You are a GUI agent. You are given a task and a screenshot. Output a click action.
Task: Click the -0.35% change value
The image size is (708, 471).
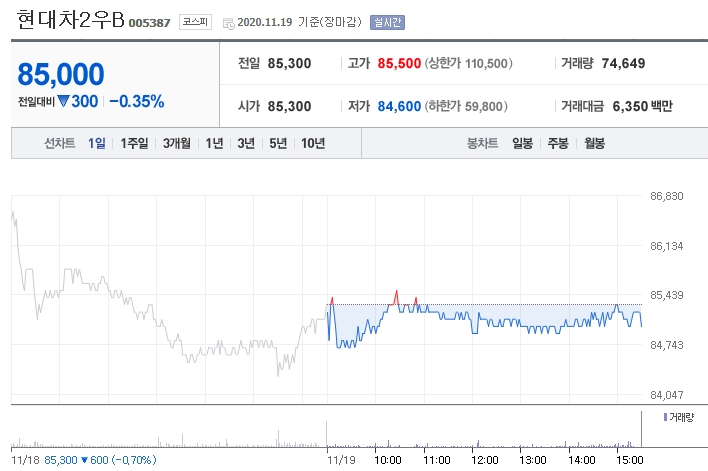(137, 101)
